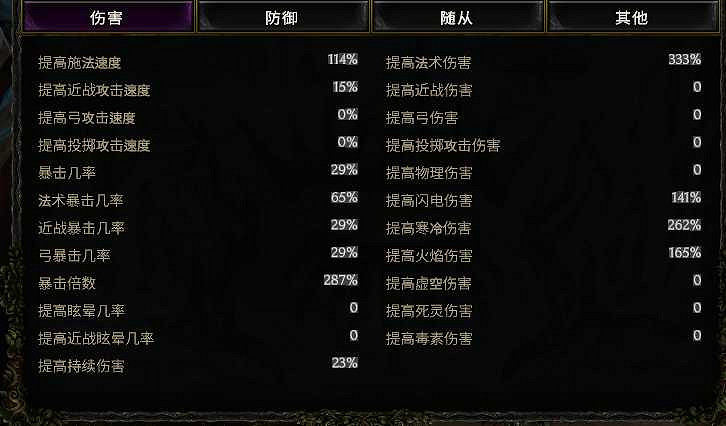
Task: Switch to the 伤害 tab
Action: click(x=108, y=18)
